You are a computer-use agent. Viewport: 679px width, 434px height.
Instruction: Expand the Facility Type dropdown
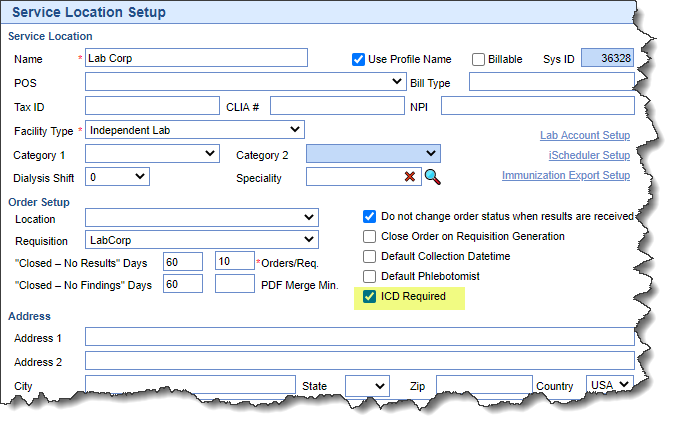click(x=195, y=130)
